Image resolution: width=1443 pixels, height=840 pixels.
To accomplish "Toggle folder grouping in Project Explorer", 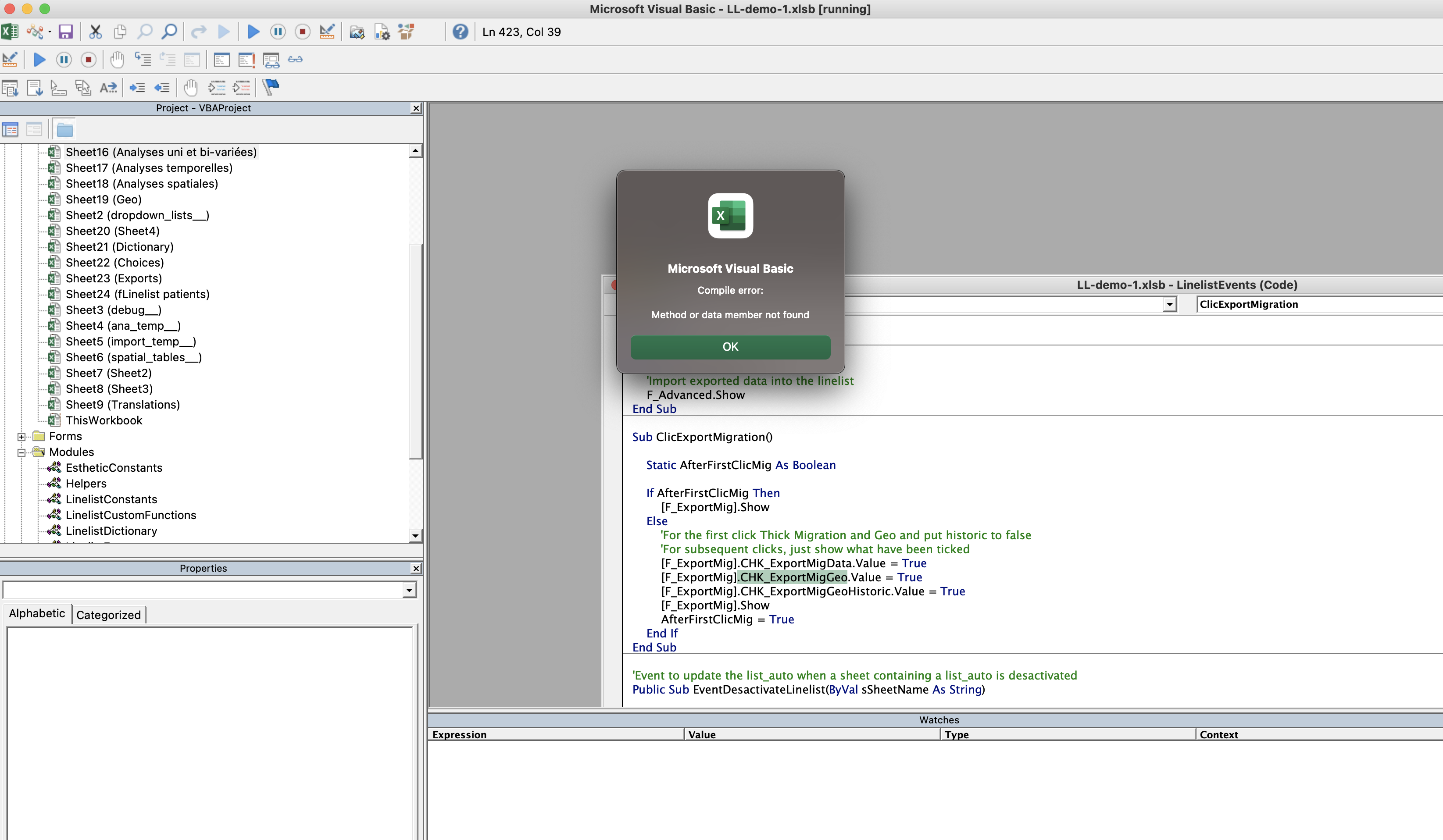I will (64, 129).
